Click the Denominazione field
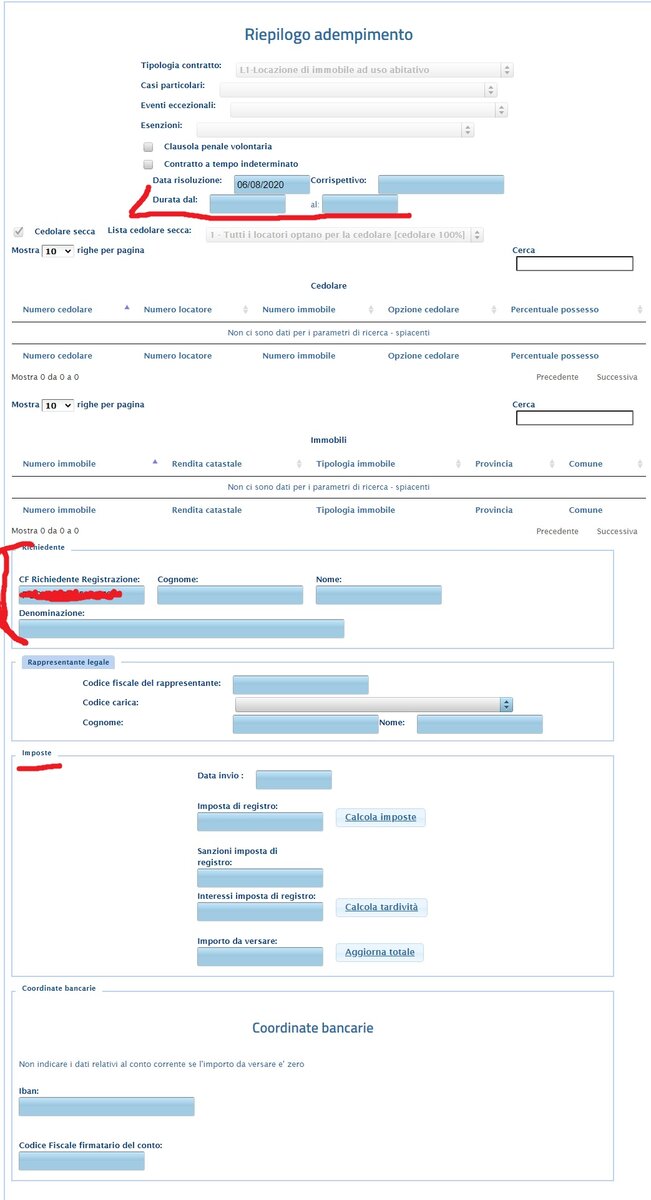651x1200 pixels. 181,628
